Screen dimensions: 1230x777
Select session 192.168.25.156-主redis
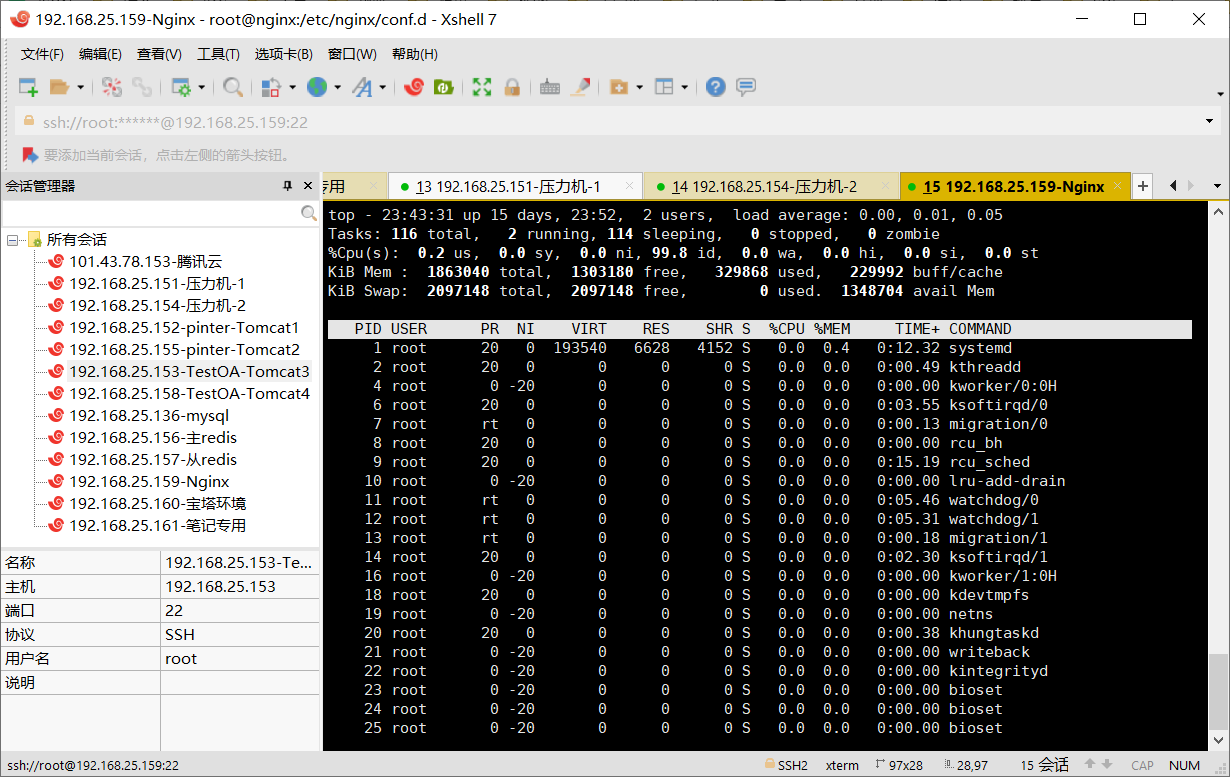153,438
